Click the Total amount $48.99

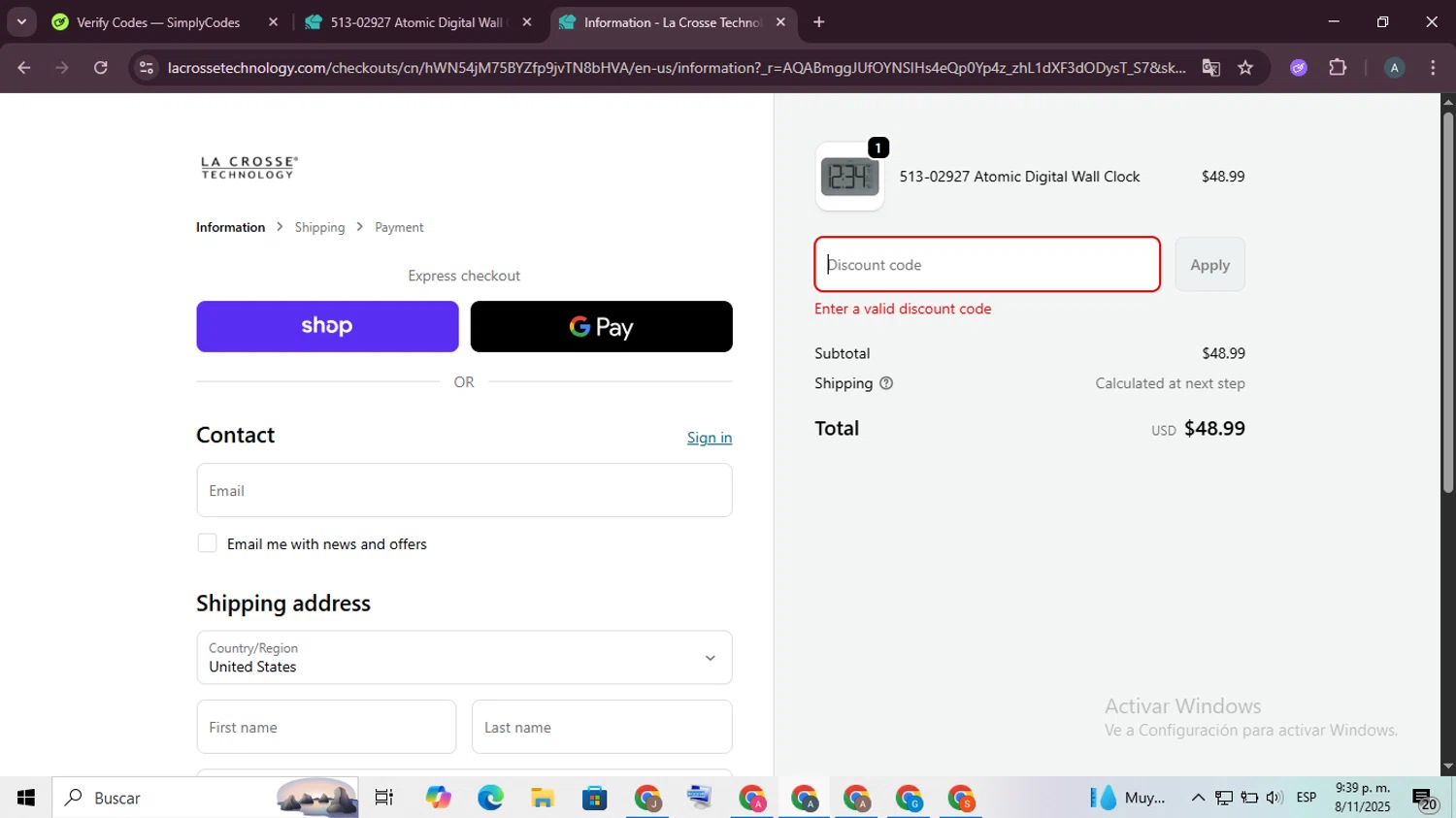(1214, 428)
